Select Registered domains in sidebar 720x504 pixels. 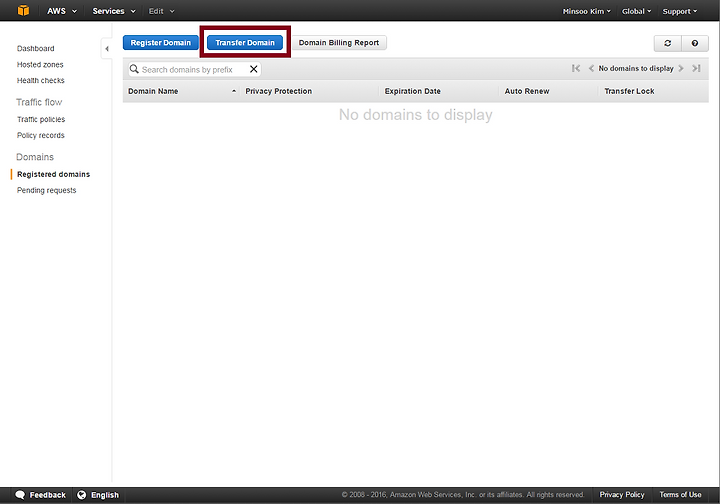(53, 174)
